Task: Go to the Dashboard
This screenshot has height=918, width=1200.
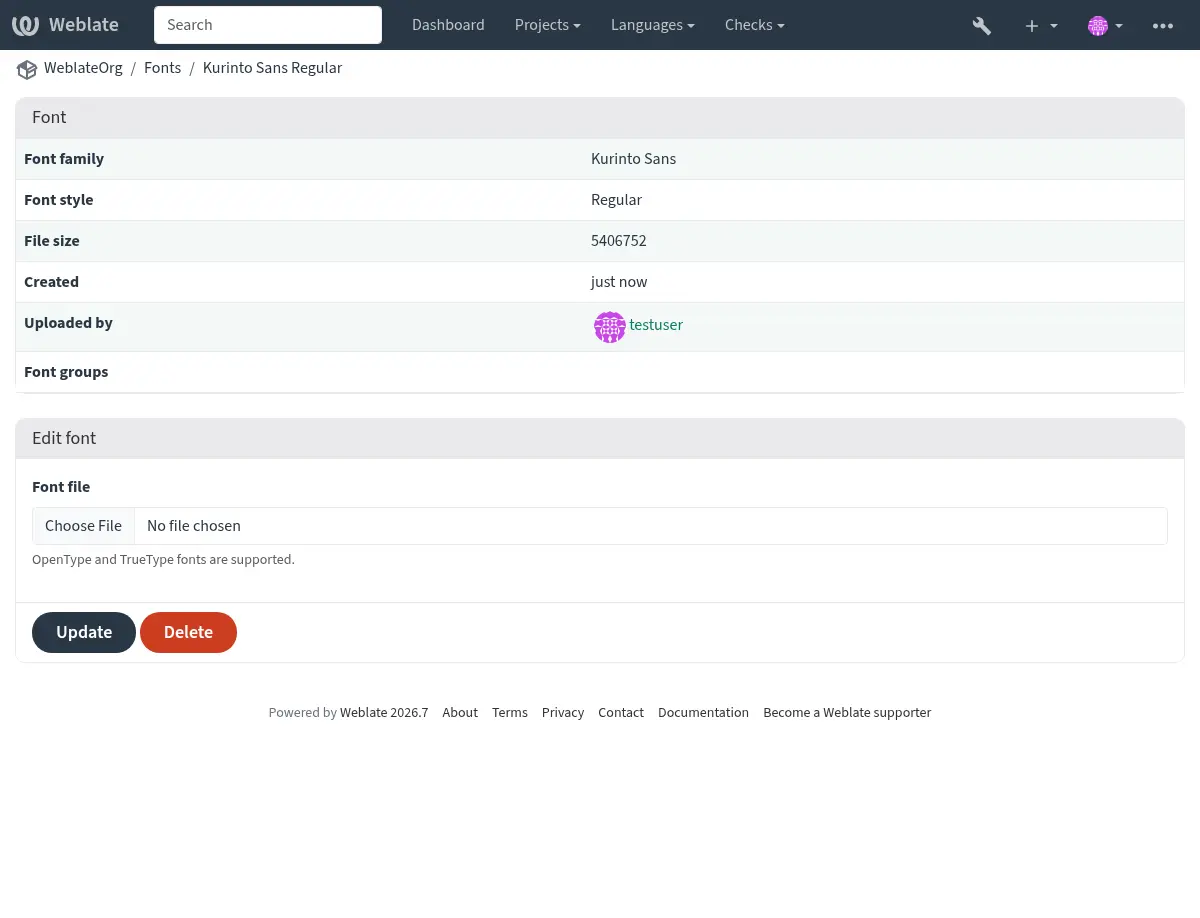Action: pos(448,25)
